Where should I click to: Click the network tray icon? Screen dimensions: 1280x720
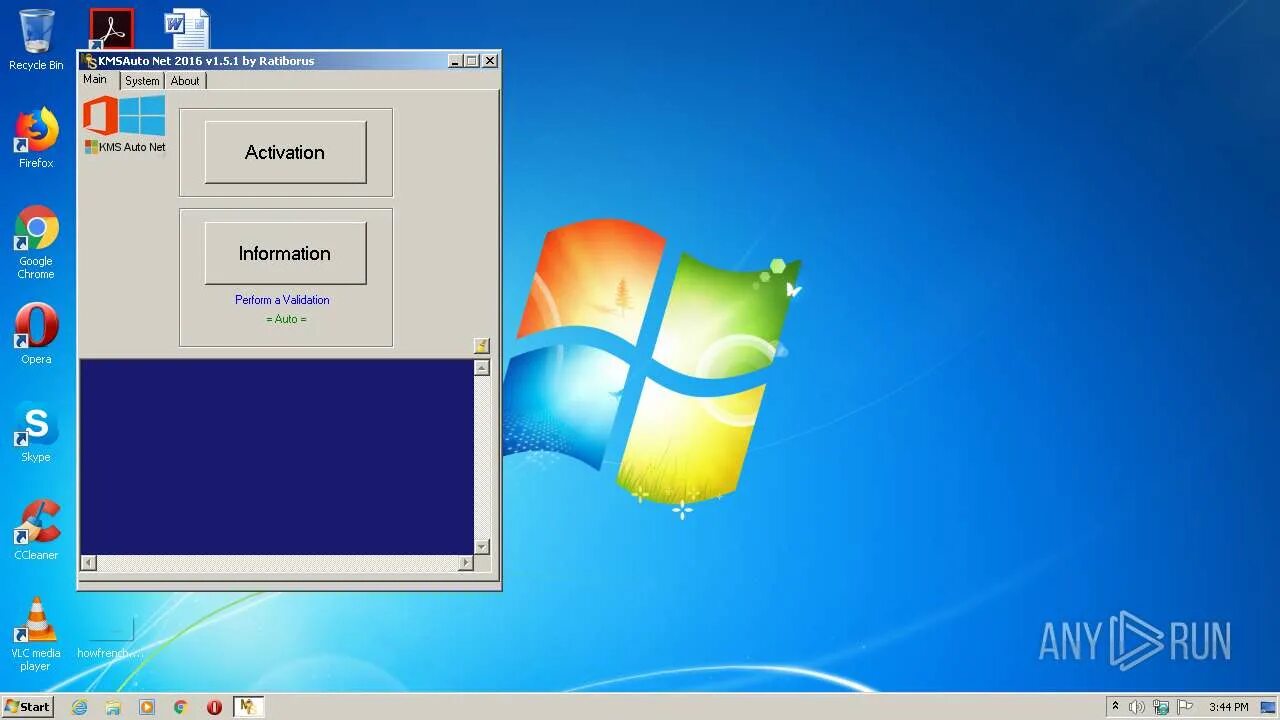click(x=1161, y=707)
